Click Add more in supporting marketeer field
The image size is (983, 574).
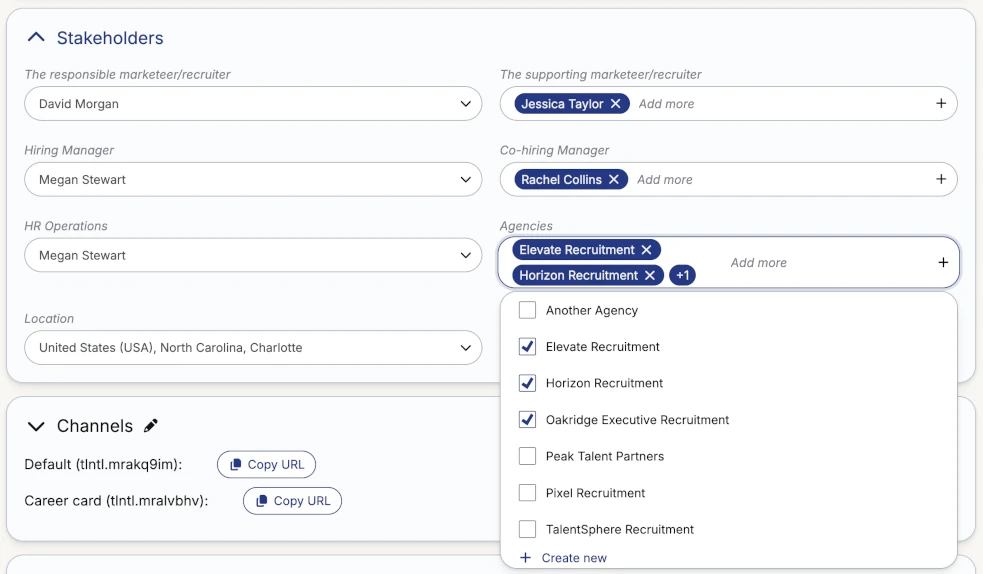coord(666,104)
